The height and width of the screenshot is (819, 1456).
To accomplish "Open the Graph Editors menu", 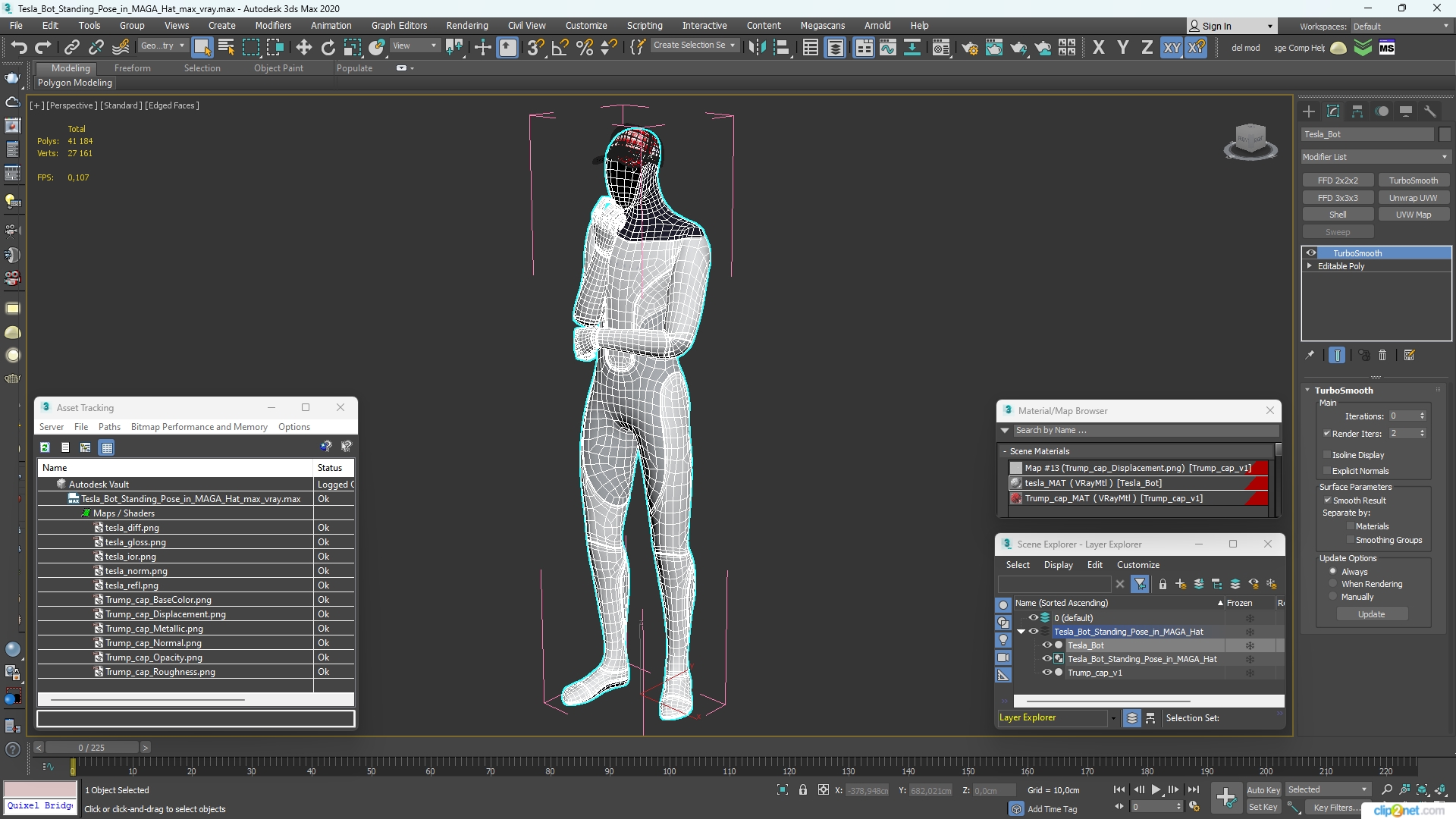I will 399,25.
